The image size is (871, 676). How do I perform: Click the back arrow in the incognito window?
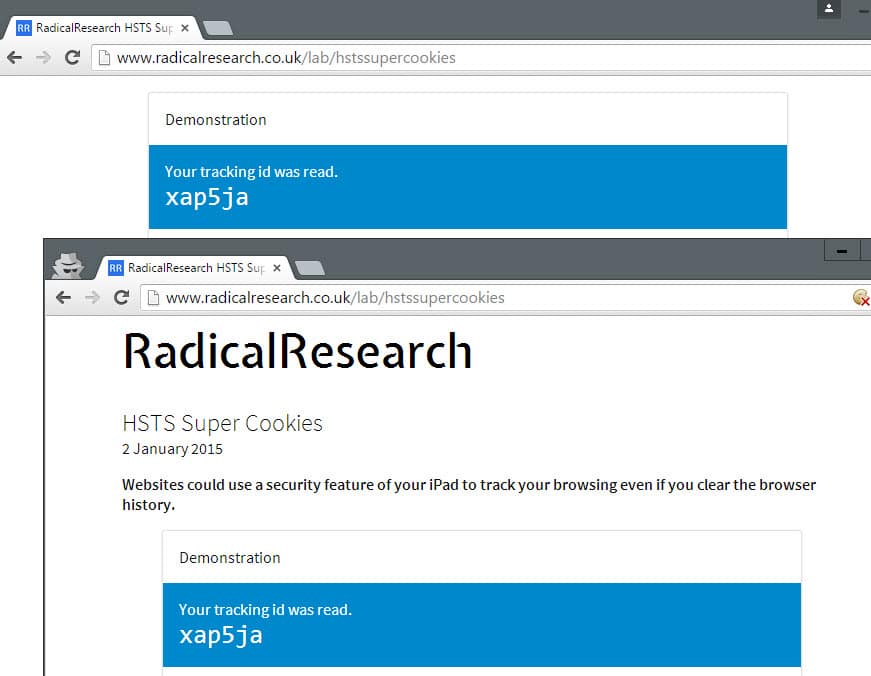click(64, 297)
